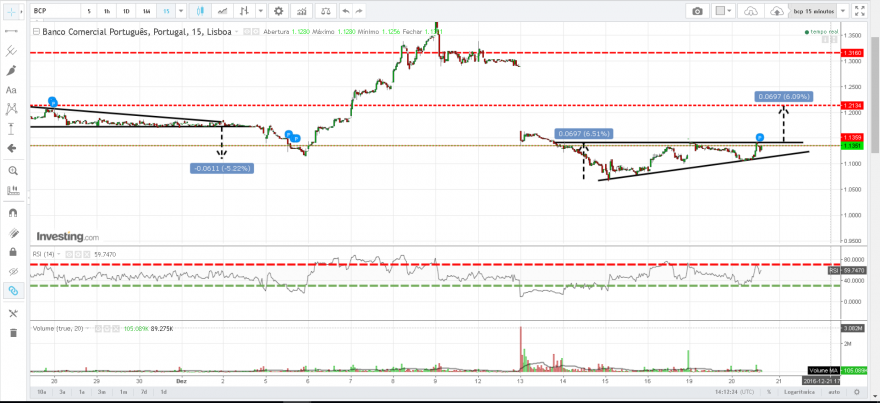Switch to area chart style
The width and height of the screenshot is (880, 403).
(223, 11)
